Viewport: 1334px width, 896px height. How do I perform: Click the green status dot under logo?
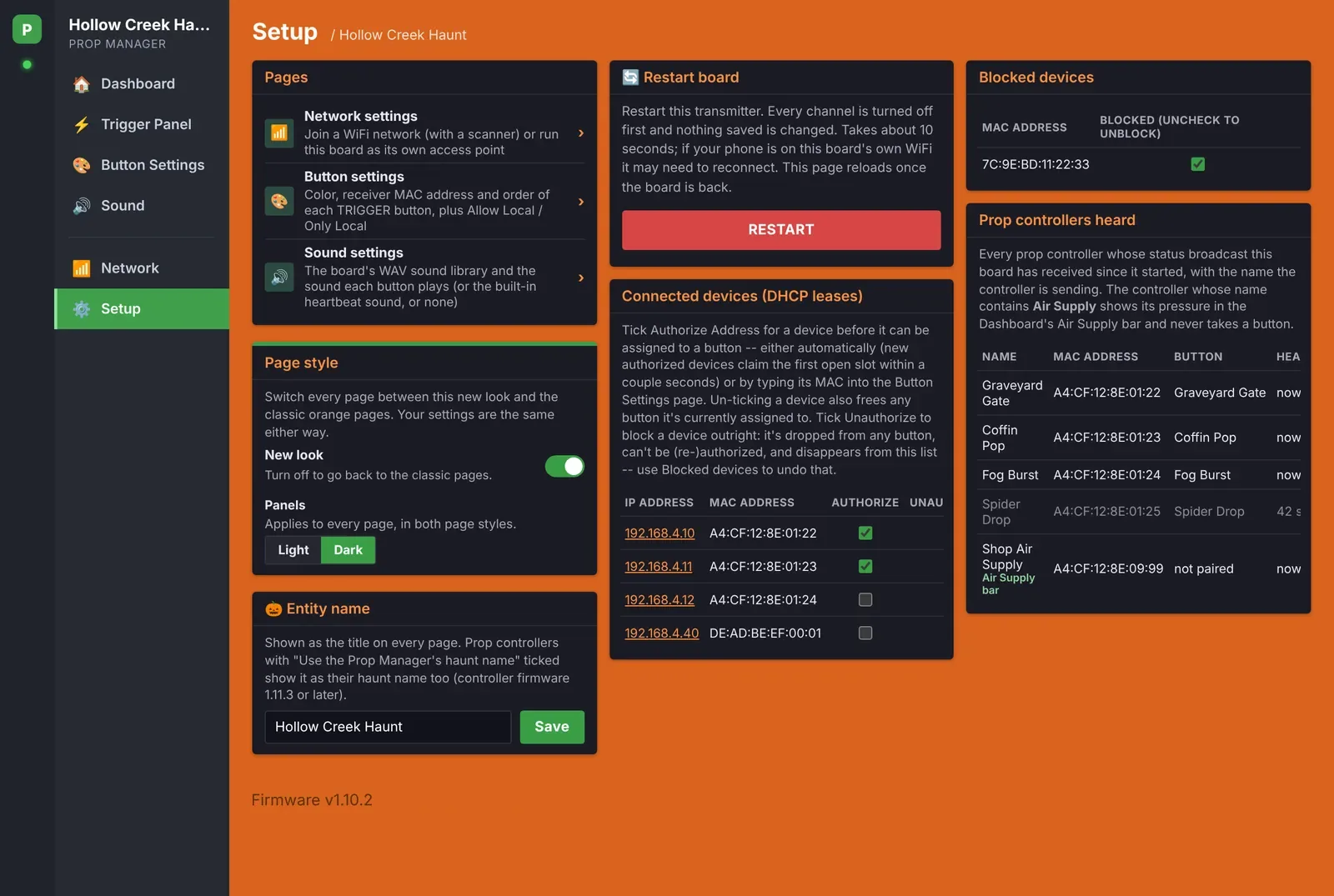pyautogui.click(x=27, y=64)
